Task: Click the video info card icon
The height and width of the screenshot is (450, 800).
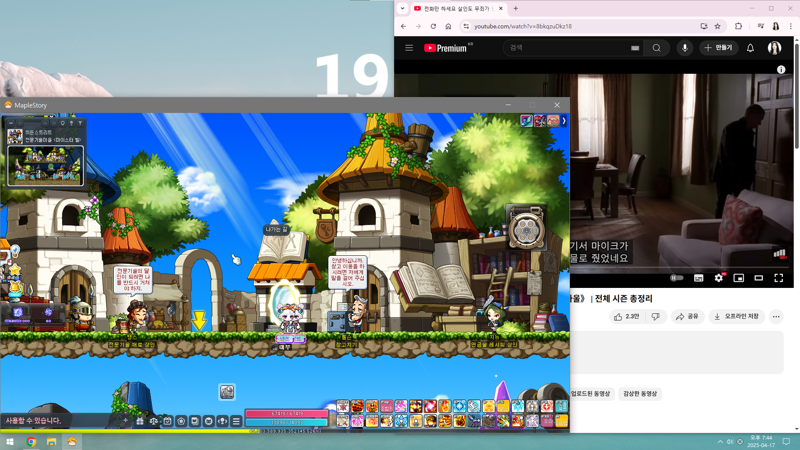Action: pyautogui.click(x=781, y=70)
